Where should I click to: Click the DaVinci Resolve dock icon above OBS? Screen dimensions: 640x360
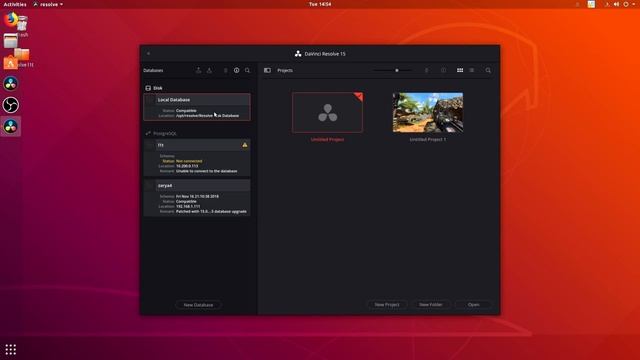[x=11, y=84]
